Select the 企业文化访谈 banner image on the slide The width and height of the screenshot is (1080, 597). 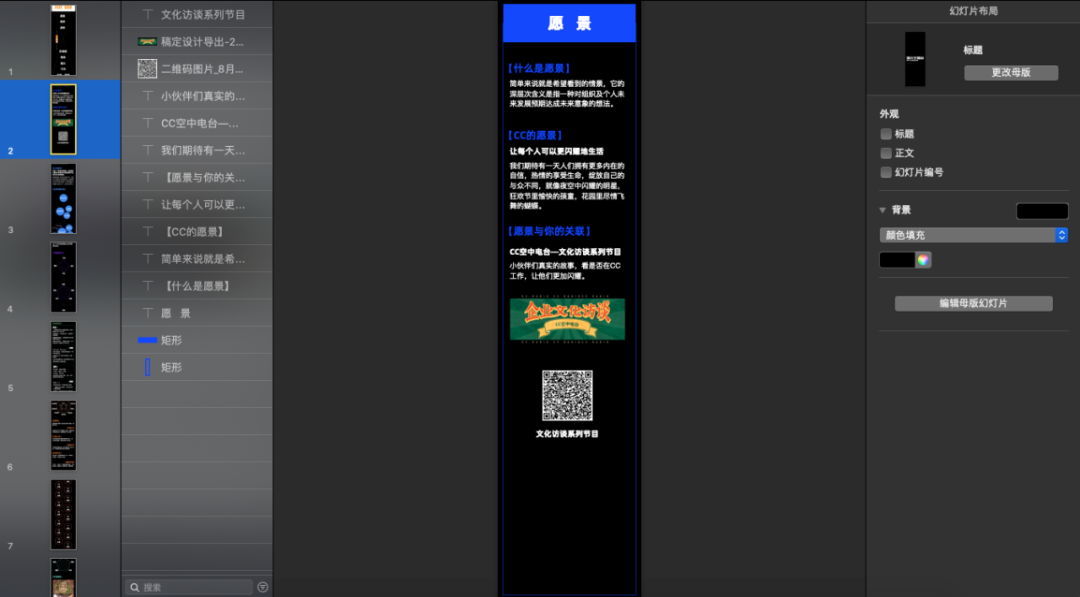[x=567, y=319]
